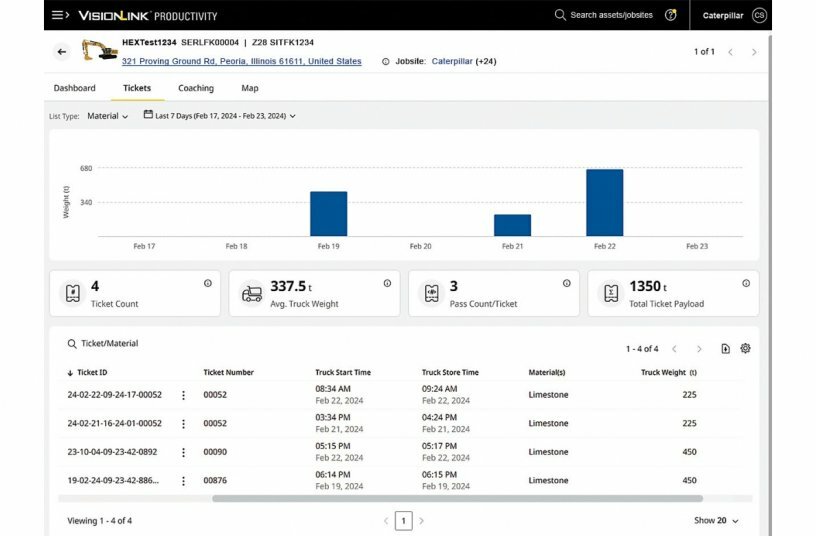Click the Ticket/Material search field
The width and height of the screenshot is (816, 536).
pyautogui.click(x=109, y=344)
